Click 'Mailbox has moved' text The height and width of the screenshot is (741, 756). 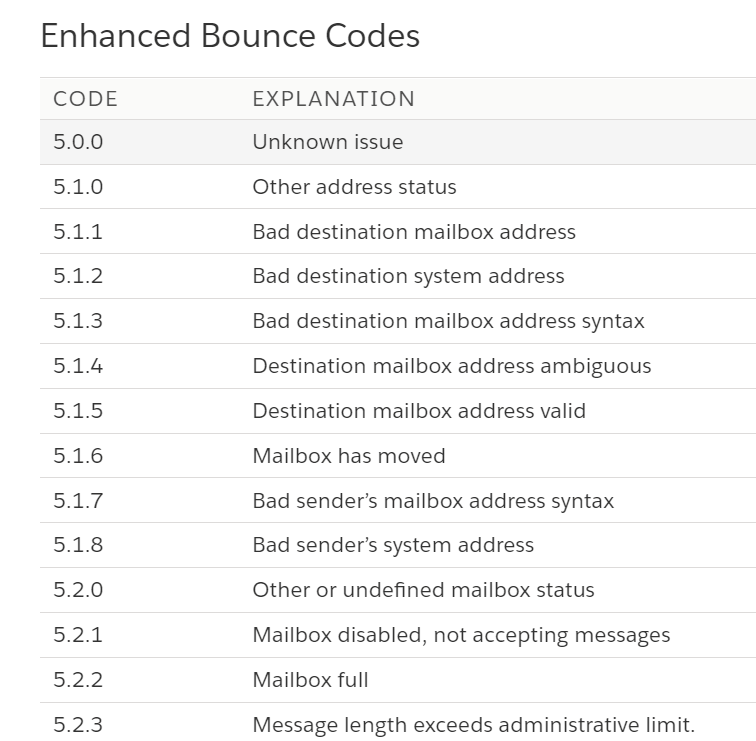click(x=349, y=456)
